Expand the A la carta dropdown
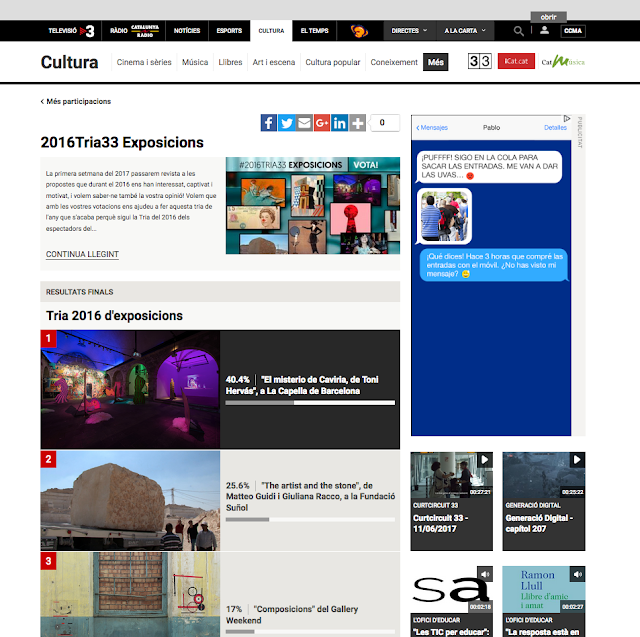Viewport: 640px width, 637px height. pyautogui.click(x=465, y=31)
